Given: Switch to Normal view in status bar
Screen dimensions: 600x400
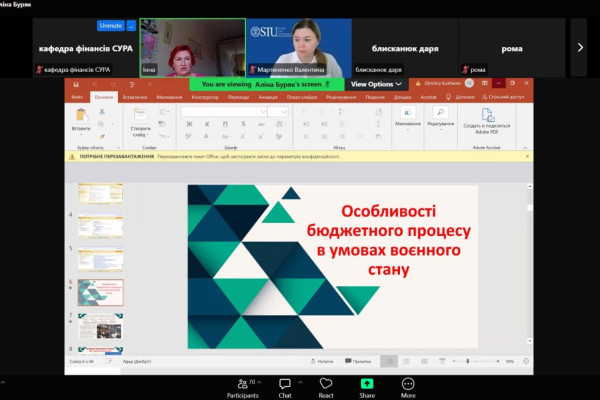Looking at the screenshot, I should (389, 361).
